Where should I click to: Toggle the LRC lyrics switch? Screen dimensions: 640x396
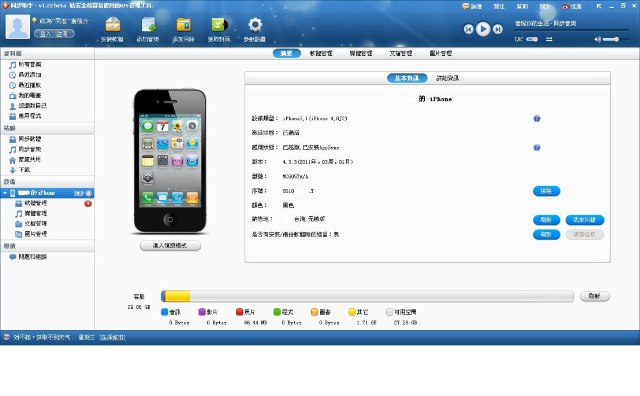pos(532,39)
